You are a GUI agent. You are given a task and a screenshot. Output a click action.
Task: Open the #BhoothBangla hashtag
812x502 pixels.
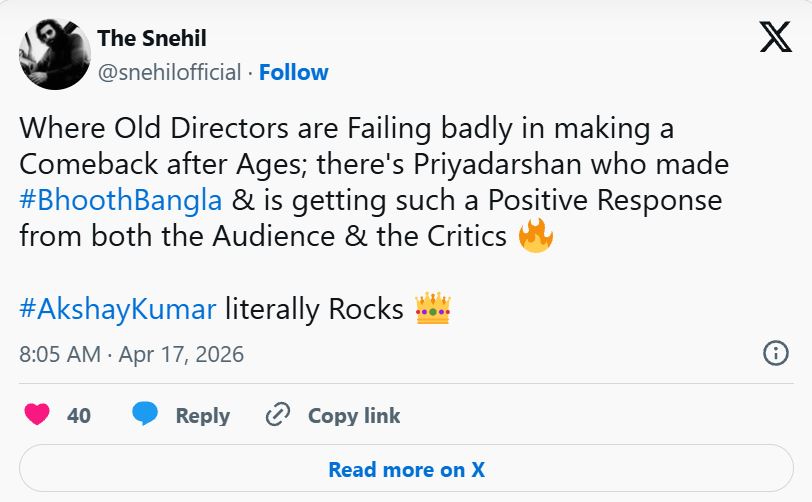[x=121, y=200]
